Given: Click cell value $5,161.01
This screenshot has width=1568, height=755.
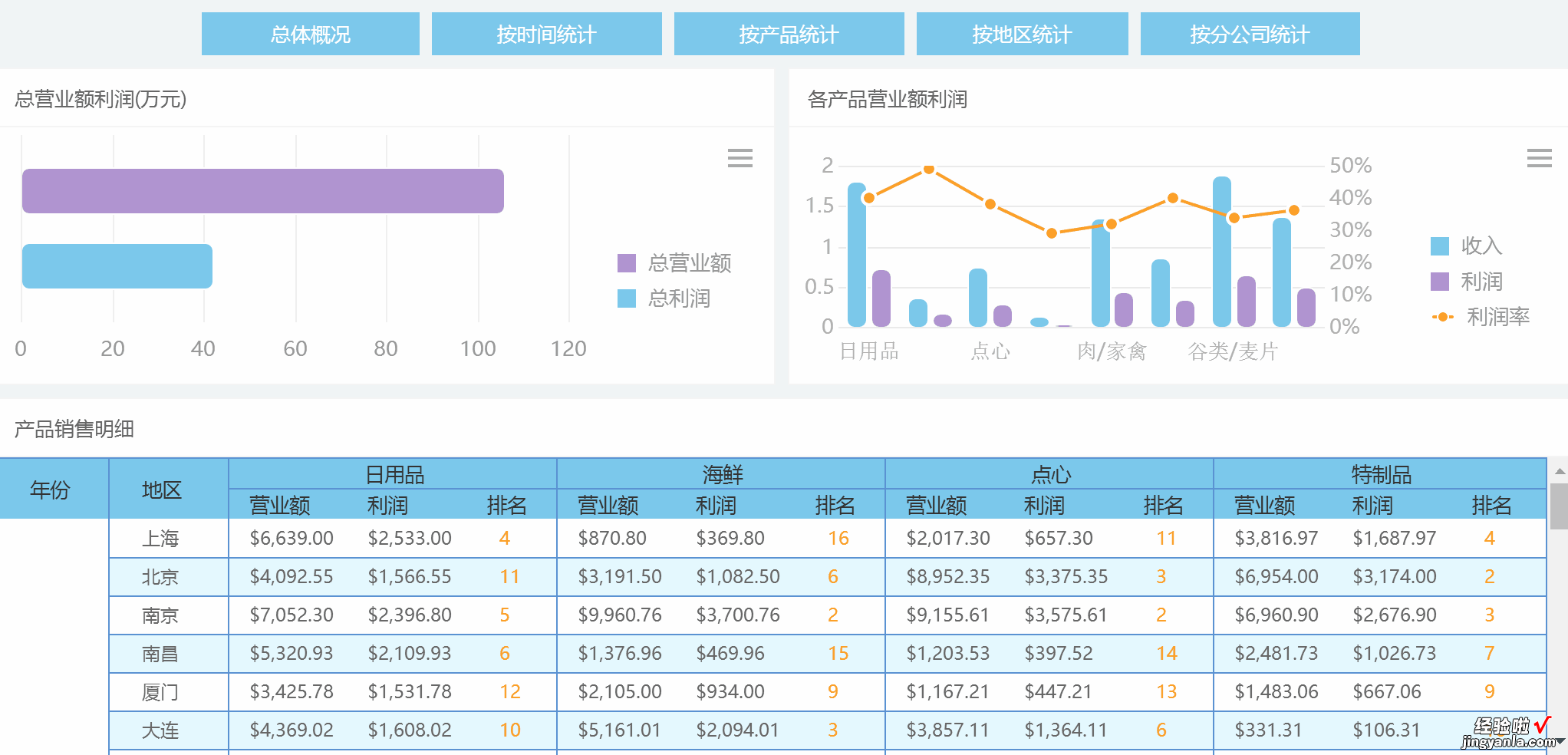Looking at the screenshot, I should (620, 730).
